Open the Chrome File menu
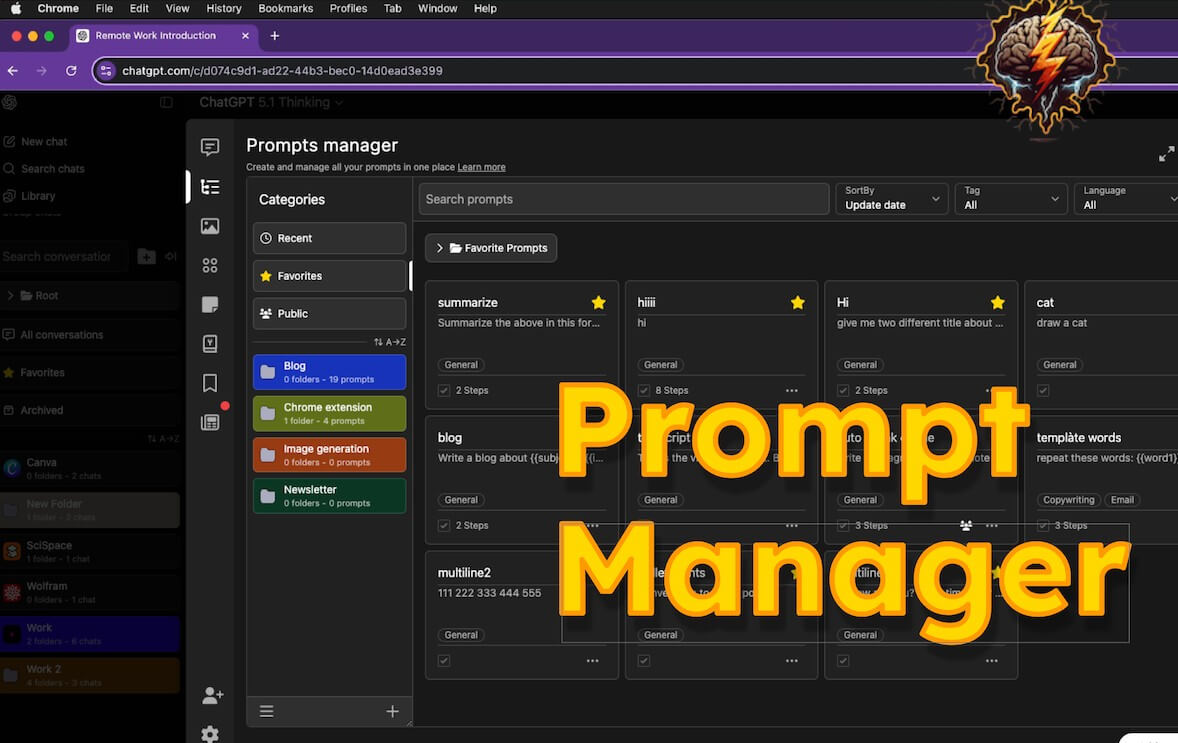Viewport: 1178px width, 743px height. coord(104,8)
